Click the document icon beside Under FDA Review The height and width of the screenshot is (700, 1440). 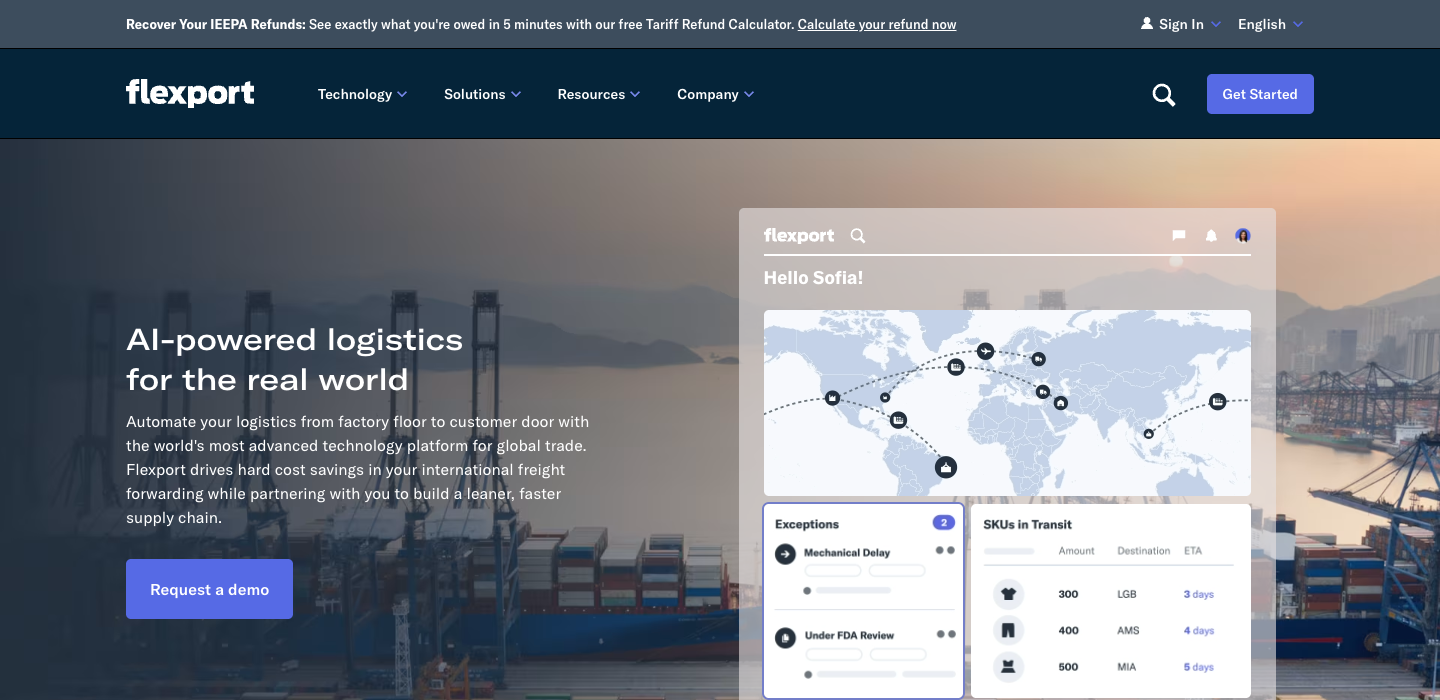[785, 636]
